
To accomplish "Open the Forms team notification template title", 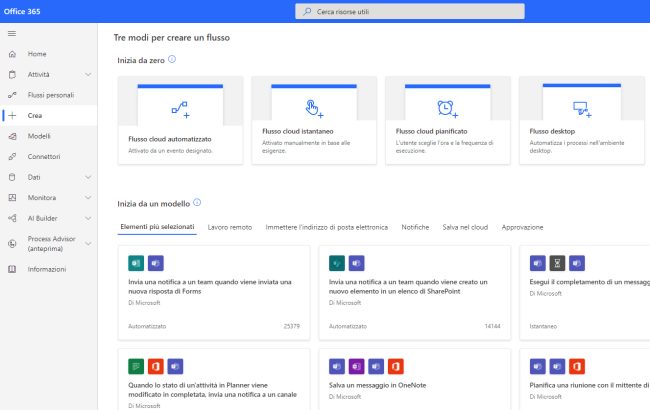I will point(210,286).
